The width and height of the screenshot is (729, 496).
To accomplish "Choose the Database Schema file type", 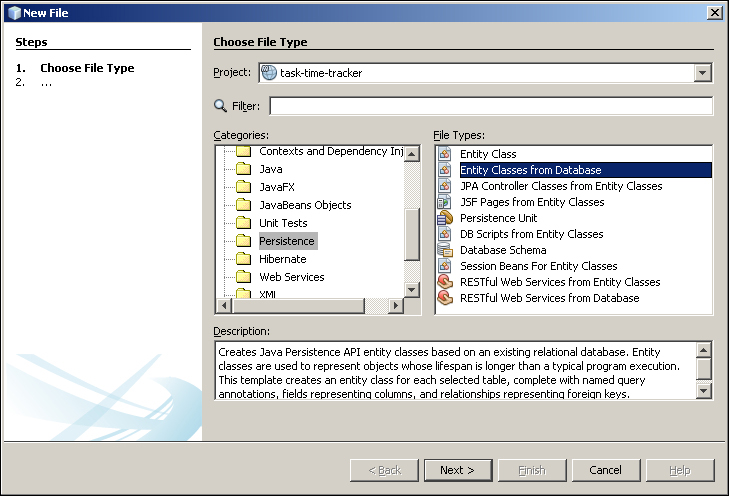I will pyautogui.click(x=503, y=250).
